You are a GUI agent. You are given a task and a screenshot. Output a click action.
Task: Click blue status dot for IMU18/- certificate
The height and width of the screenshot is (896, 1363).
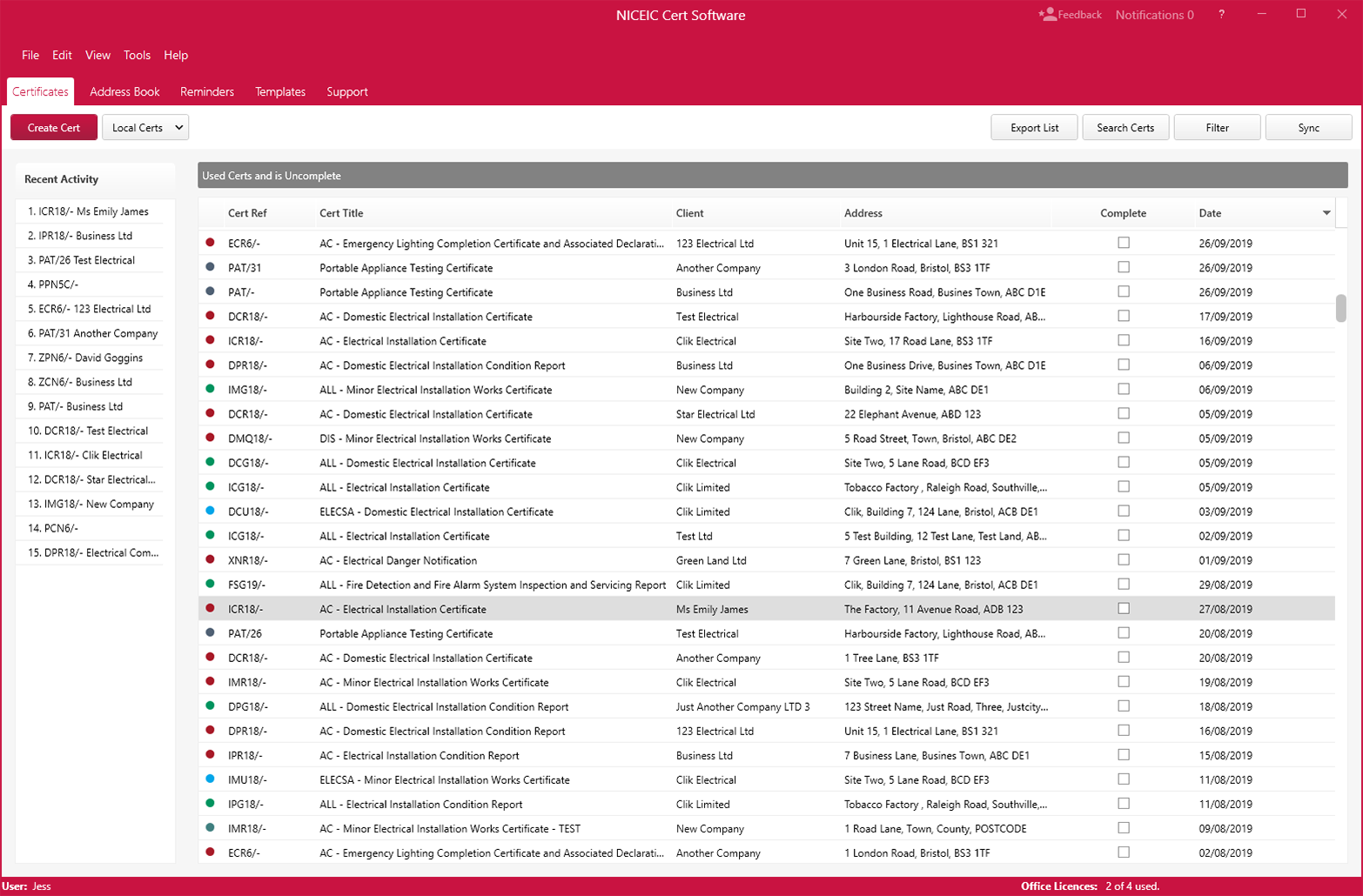[x=210, y=779]
